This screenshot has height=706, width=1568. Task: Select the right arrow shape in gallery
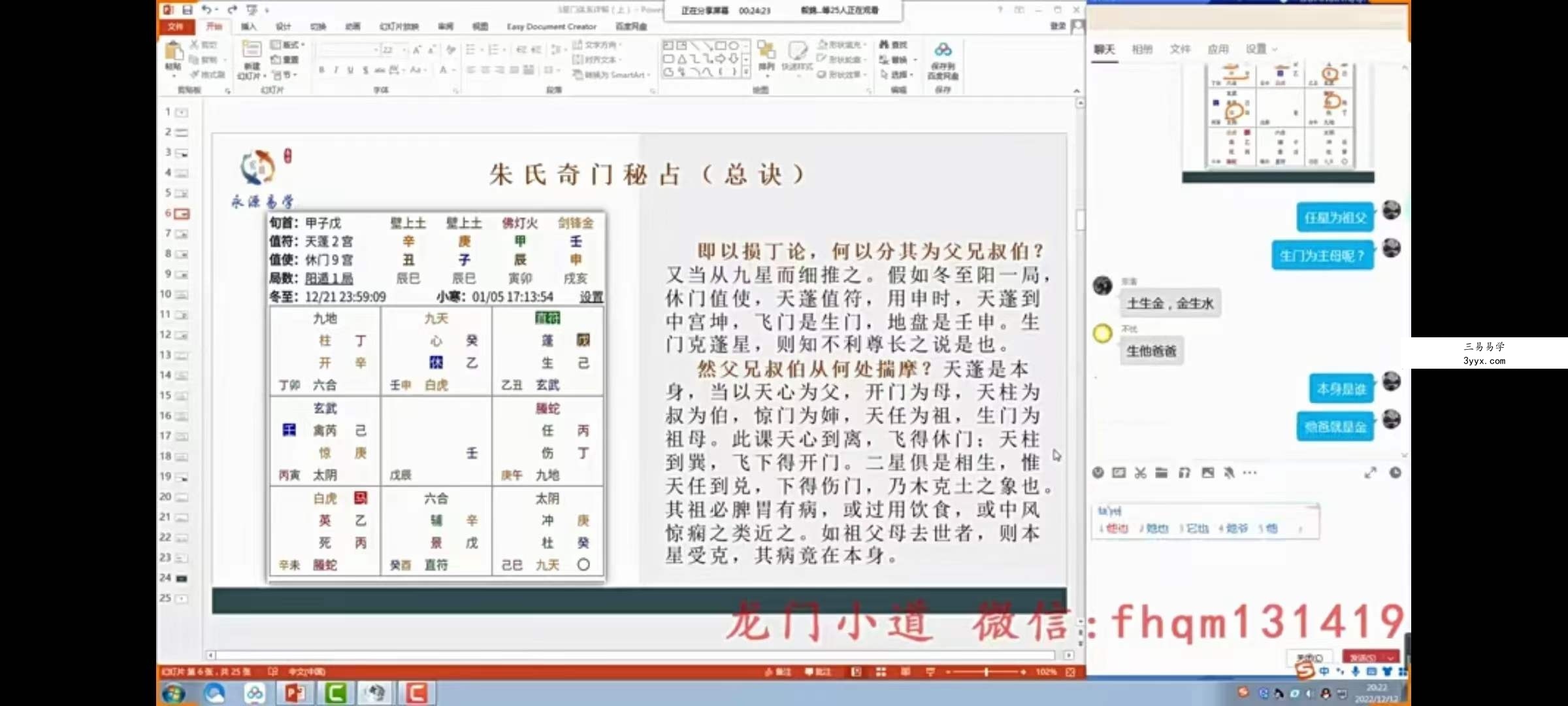(x=720, y=59)
